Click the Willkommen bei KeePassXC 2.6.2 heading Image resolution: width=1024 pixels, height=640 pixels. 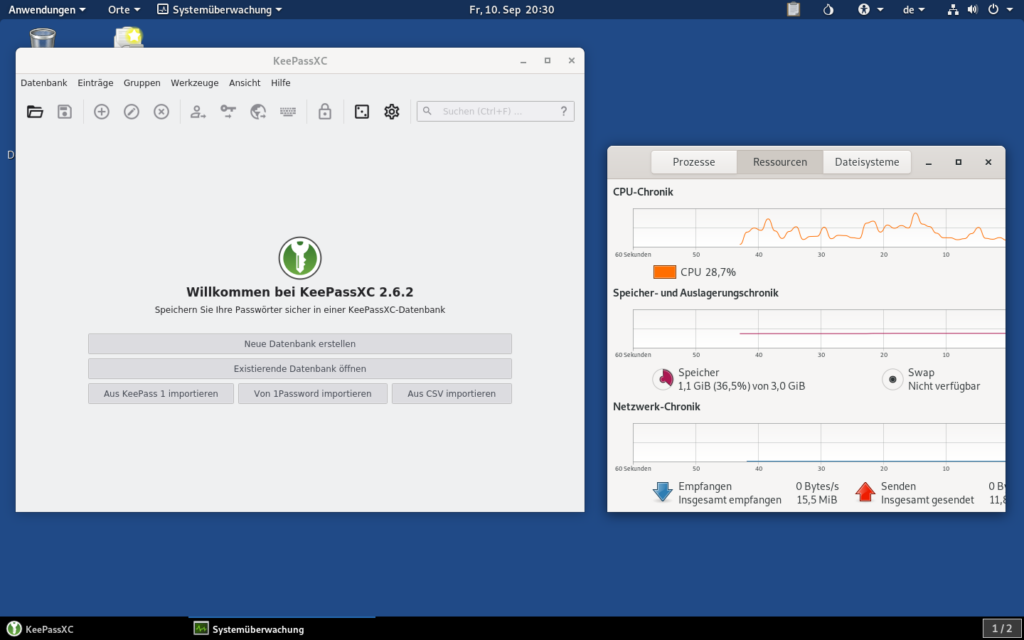300,292
